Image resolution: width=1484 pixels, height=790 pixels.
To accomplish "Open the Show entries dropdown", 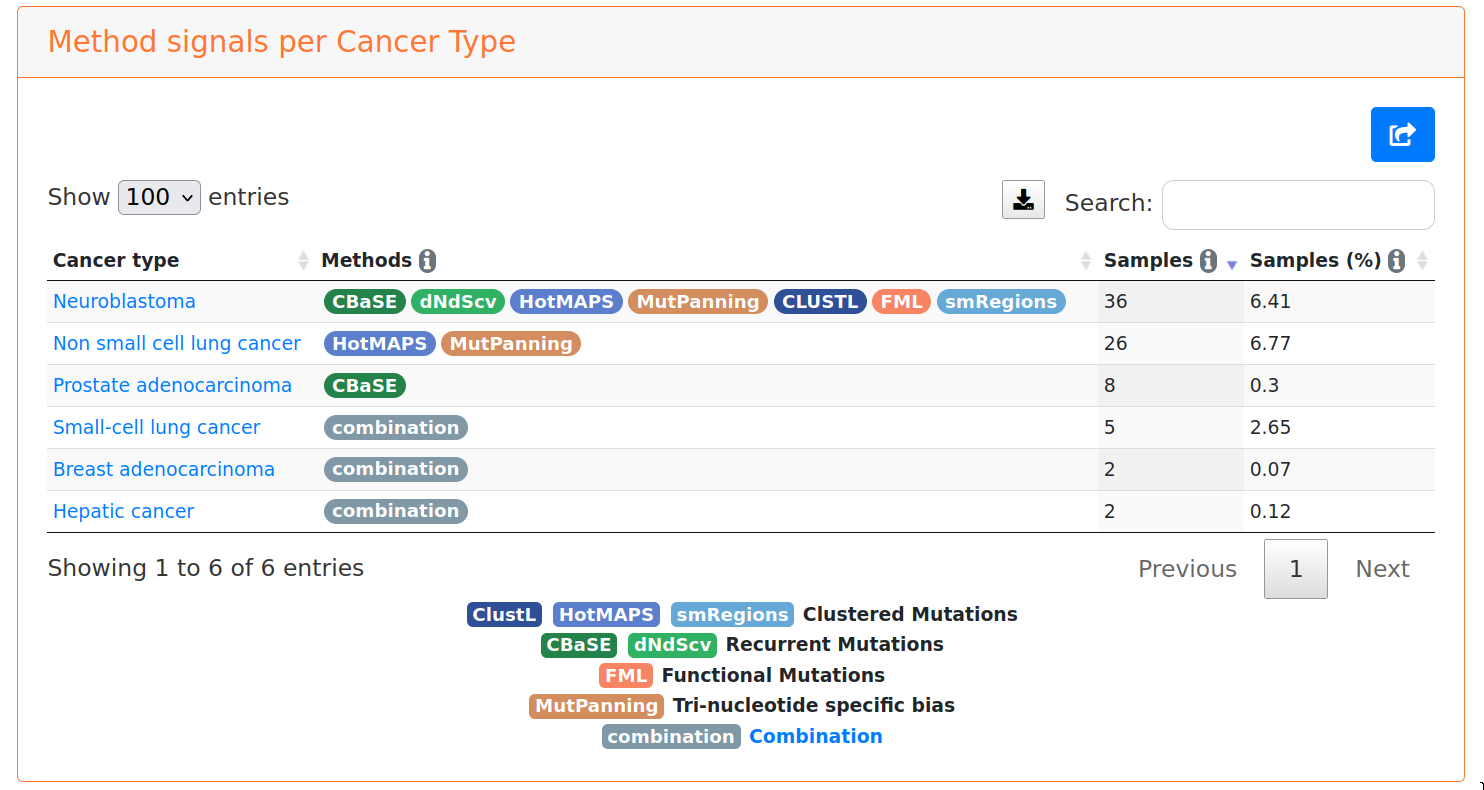I will pos(159,197).
